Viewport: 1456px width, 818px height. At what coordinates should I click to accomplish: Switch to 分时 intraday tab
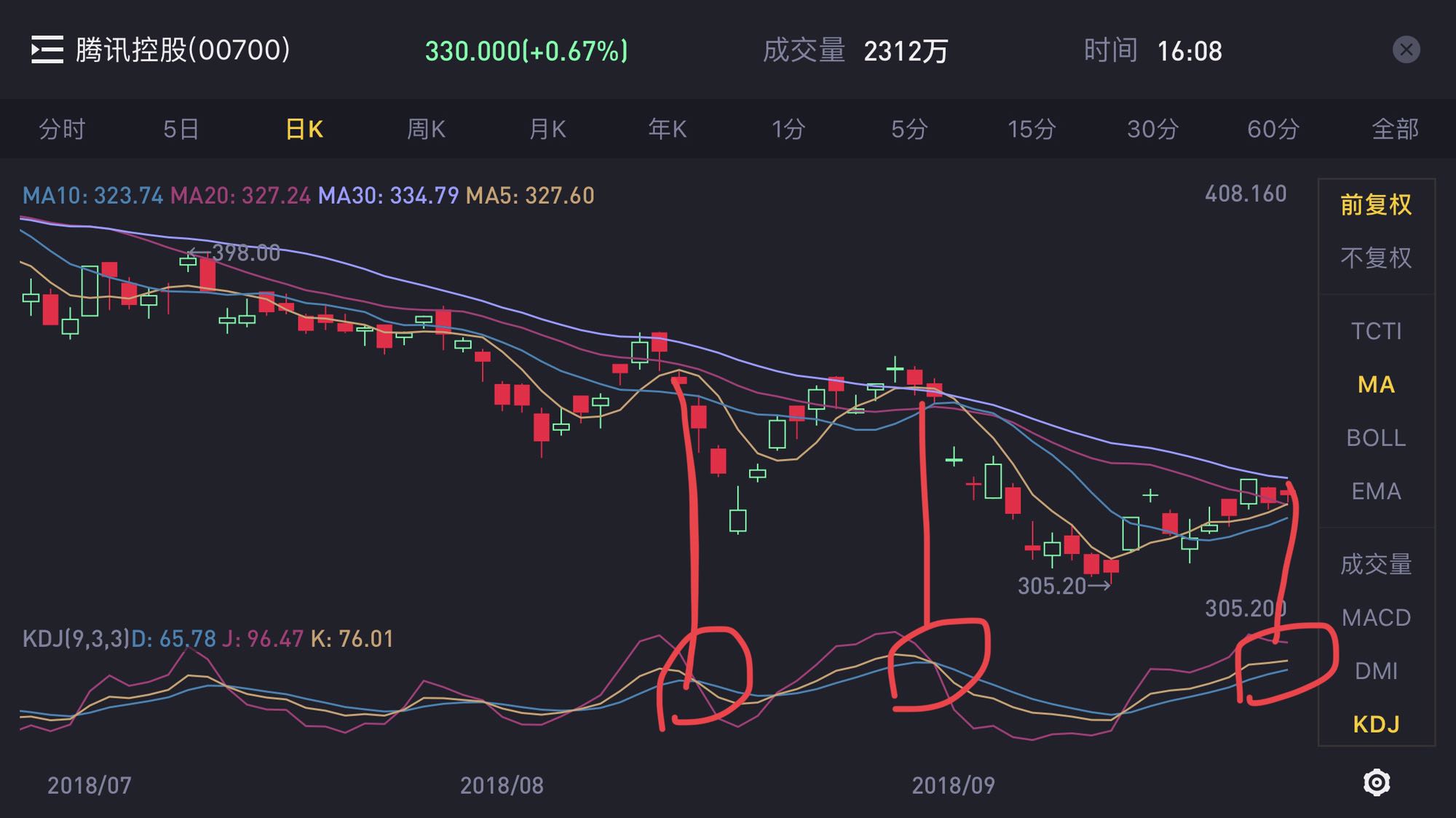62,130
